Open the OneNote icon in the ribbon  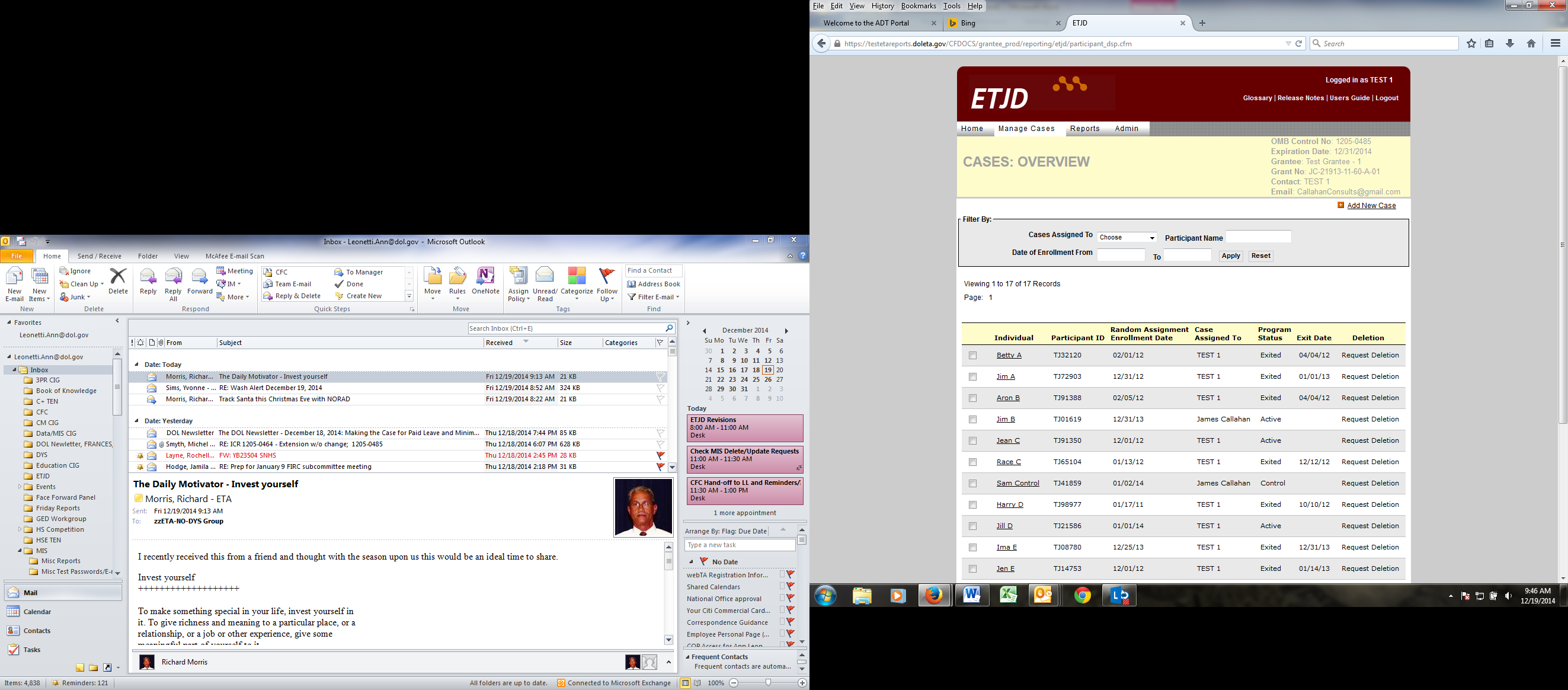(x=485, y=277)
